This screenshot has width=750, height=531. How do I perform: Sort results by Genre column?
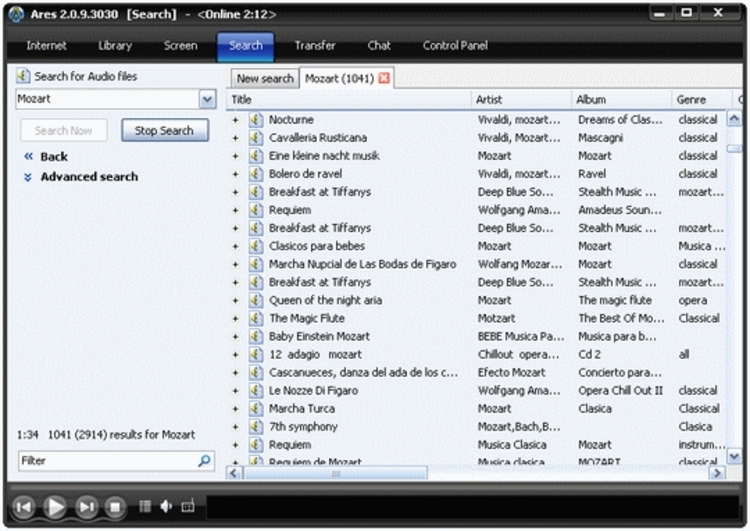point(702,100)
